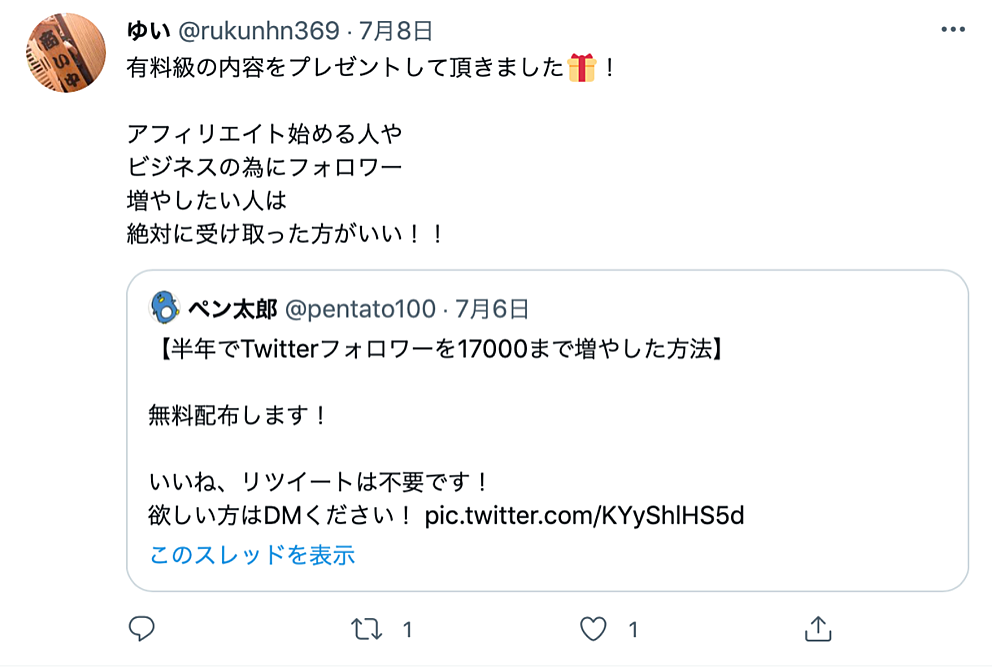Image resolution: width=999 pixels, height=670 pixels.
Task: Open the share icon menu
Action: click(818, 629)
